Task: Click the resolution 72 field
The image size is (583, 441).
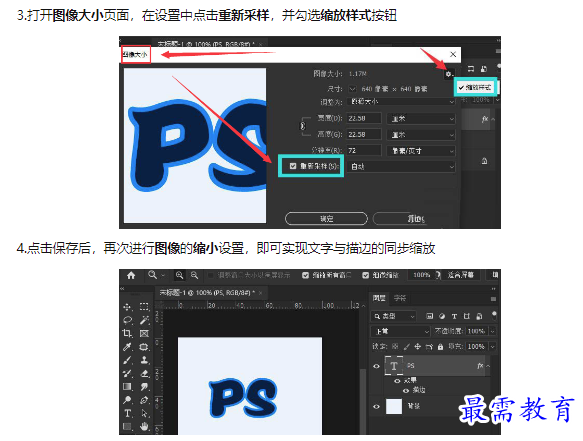Action: [364, 150]
